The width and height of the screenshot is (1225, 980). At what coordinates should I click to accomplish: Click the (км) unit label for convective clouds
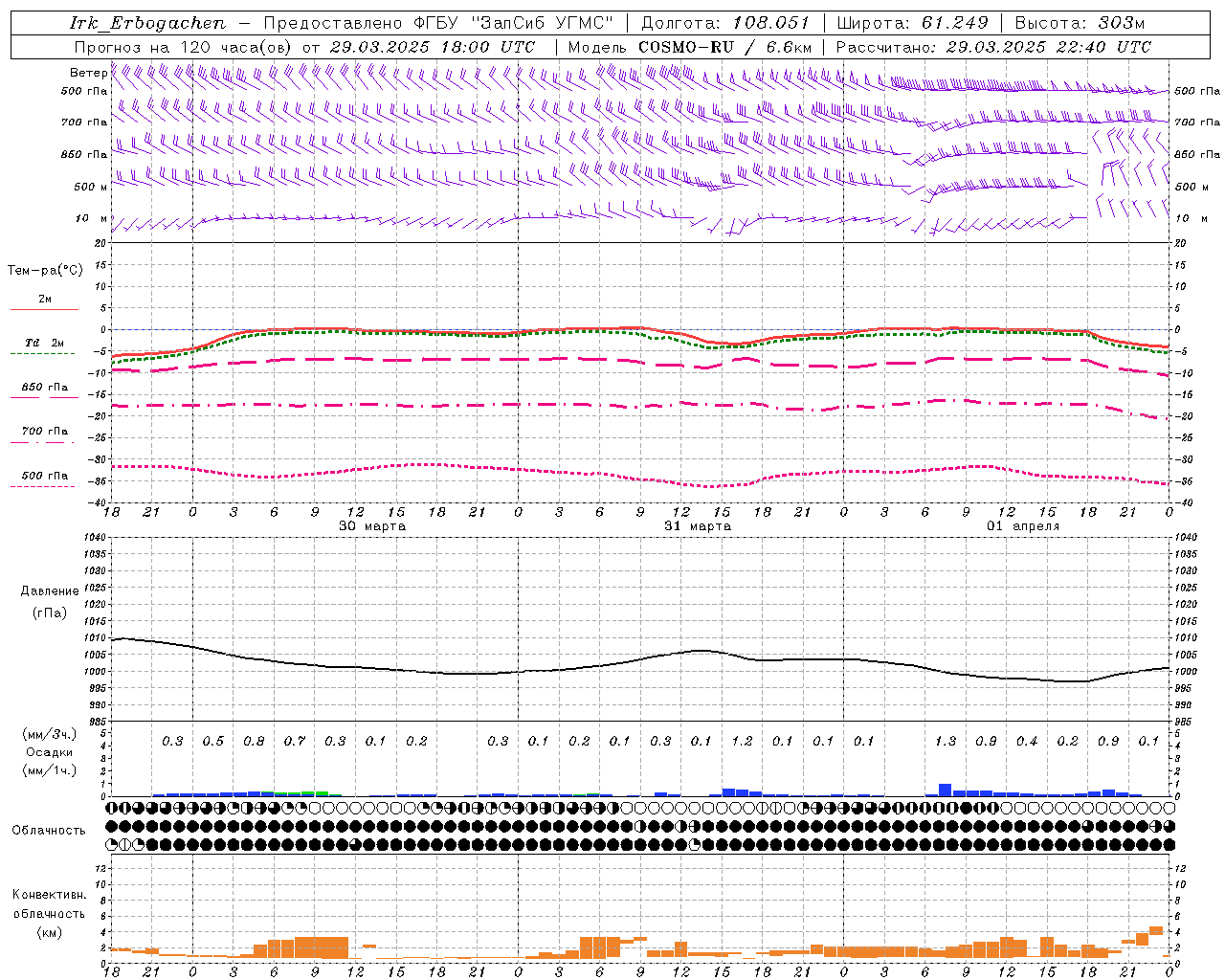(x=49, y=931)
